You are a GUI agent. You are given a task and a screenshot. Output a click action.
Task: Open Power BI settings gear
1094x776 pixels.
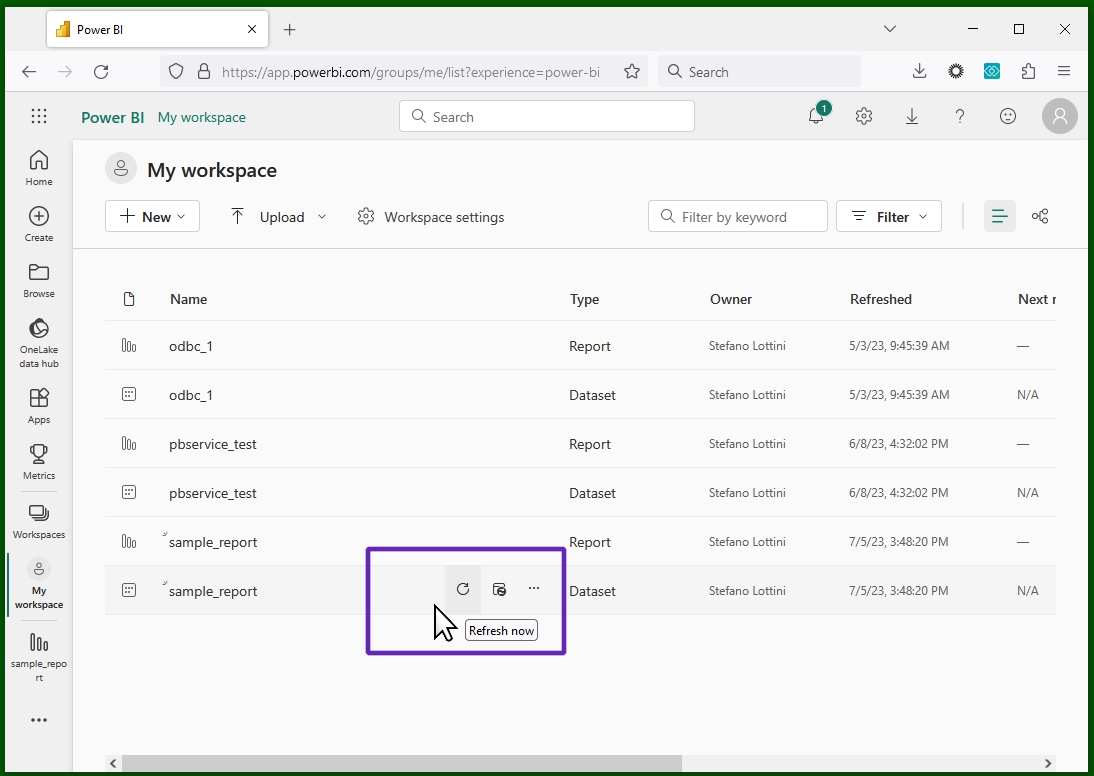point(864,116)
